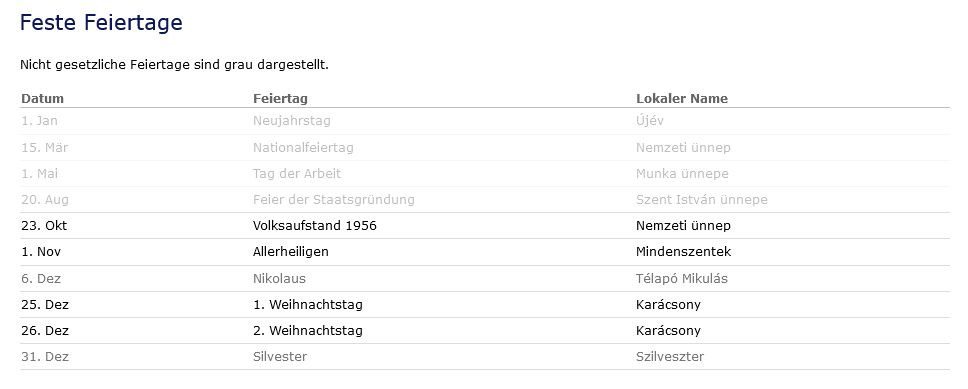Click local name Télapó Mikulás
This screenshot has width=968, height=389.
coord(682,279)
